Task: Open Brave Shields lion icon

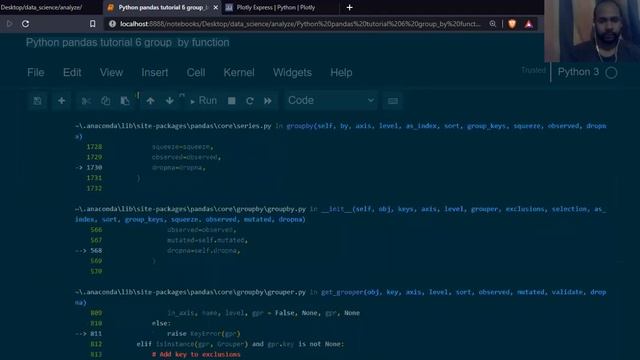Action: coord(512,24)
